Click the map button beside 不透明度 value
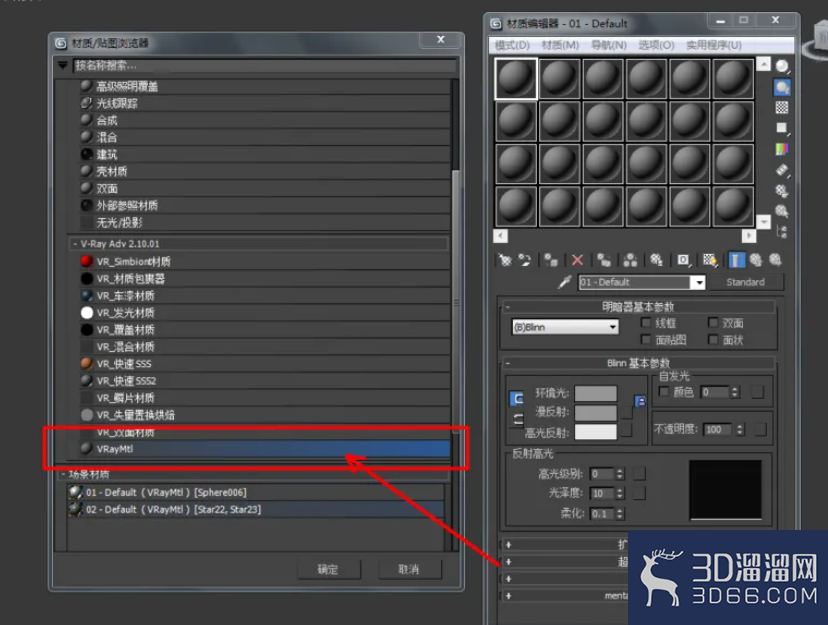Viewport: 828px width, 625px height. pyautogui.click(x=760, y=429)
